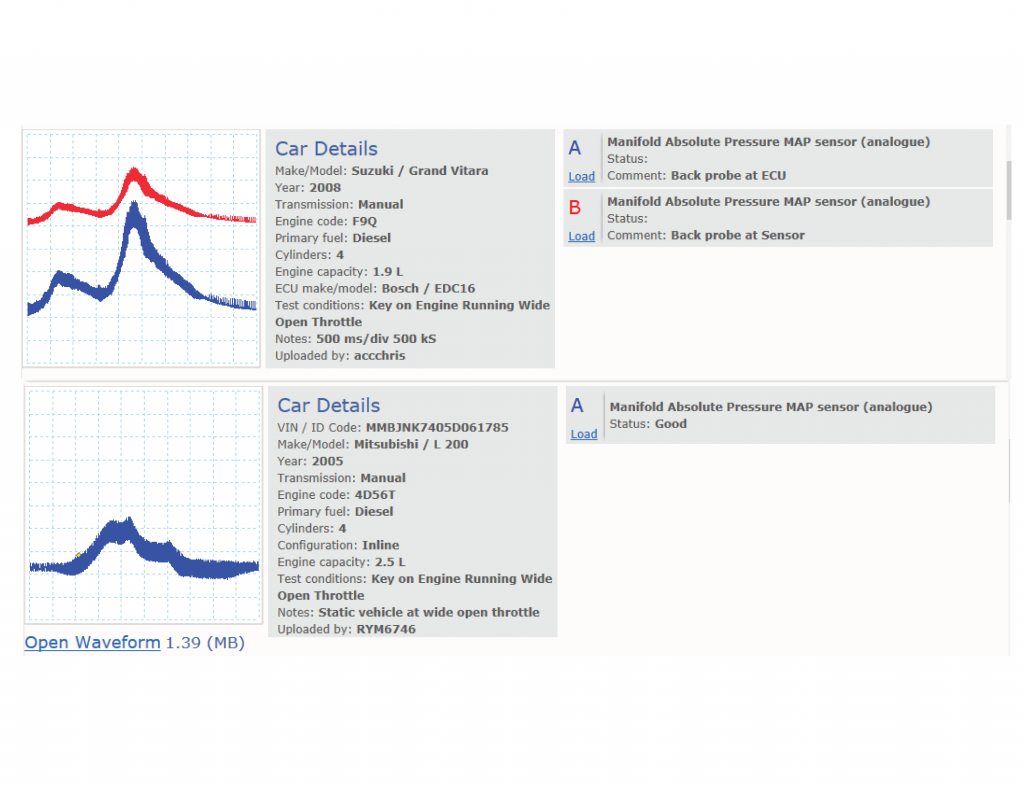Viewport: 1024px width, 786px height.
Task: Click the engine code 4D56T value
Action: 375,495
